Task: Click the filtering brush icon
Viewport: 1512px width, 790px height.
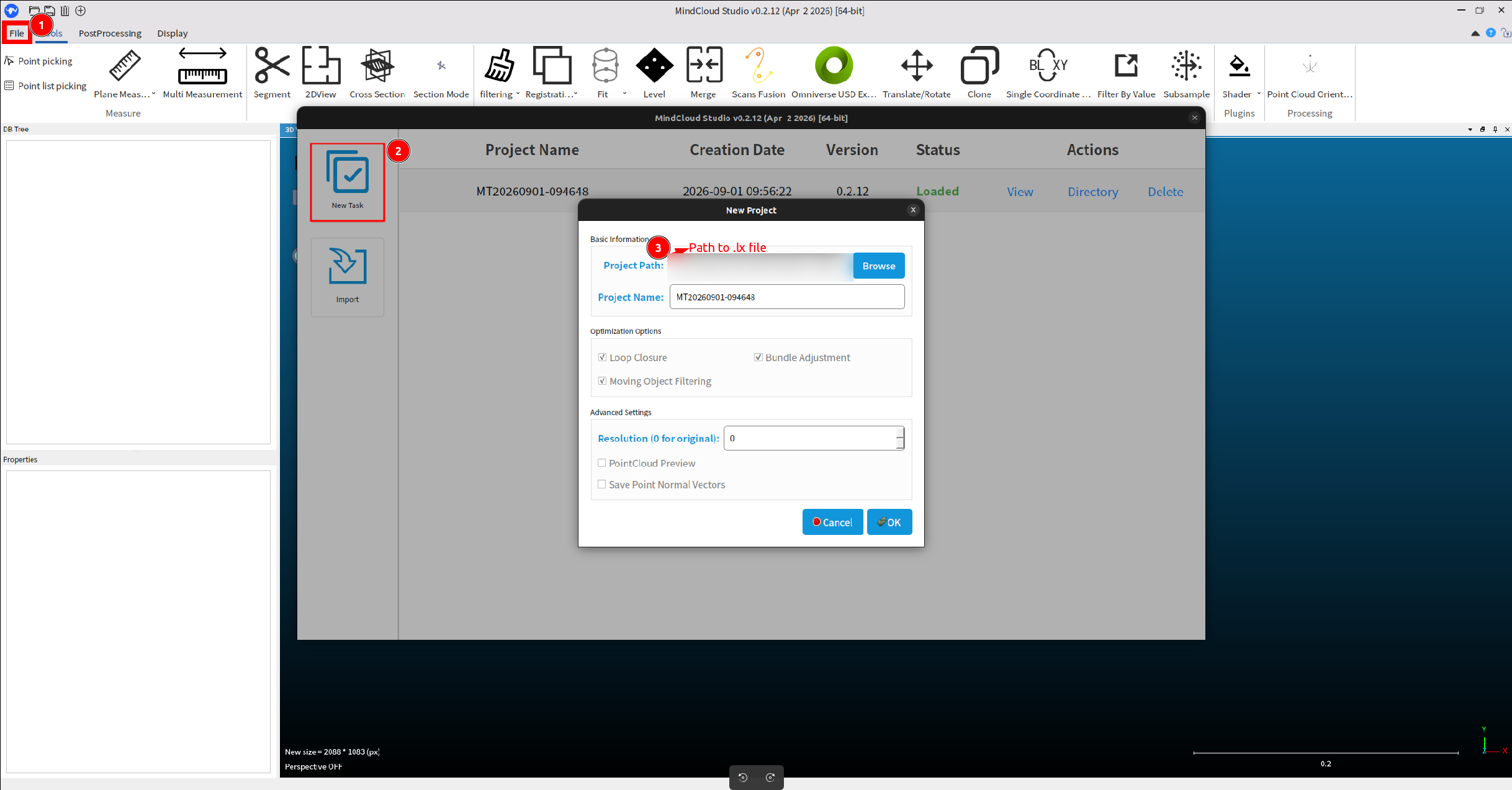Action: pyautogui.click(x=500, y=65)
